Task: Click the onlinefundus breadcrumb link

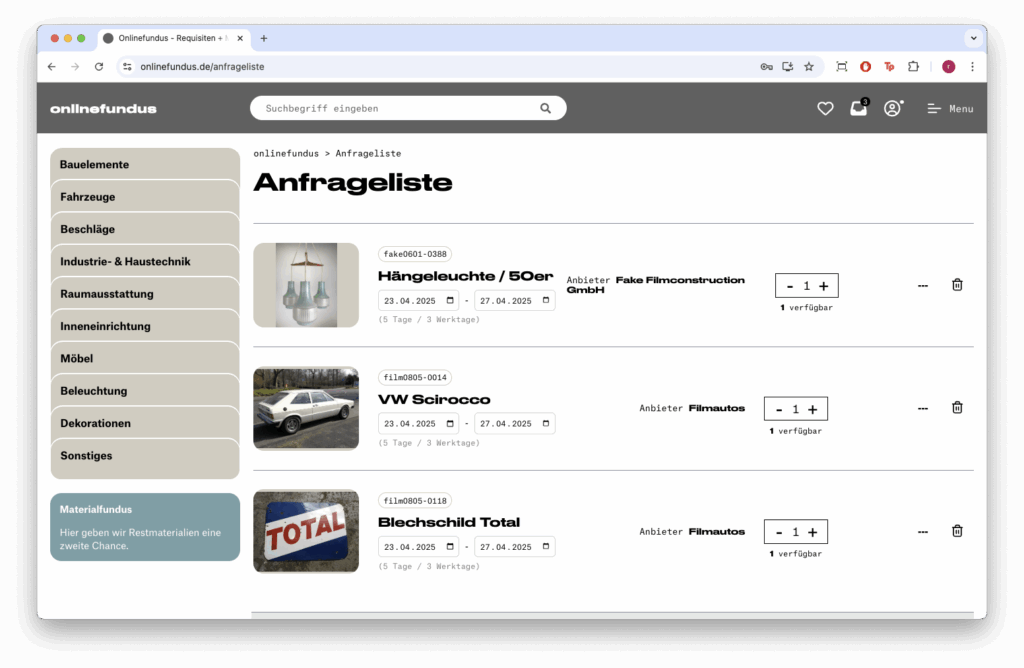Action: [286, 153]
